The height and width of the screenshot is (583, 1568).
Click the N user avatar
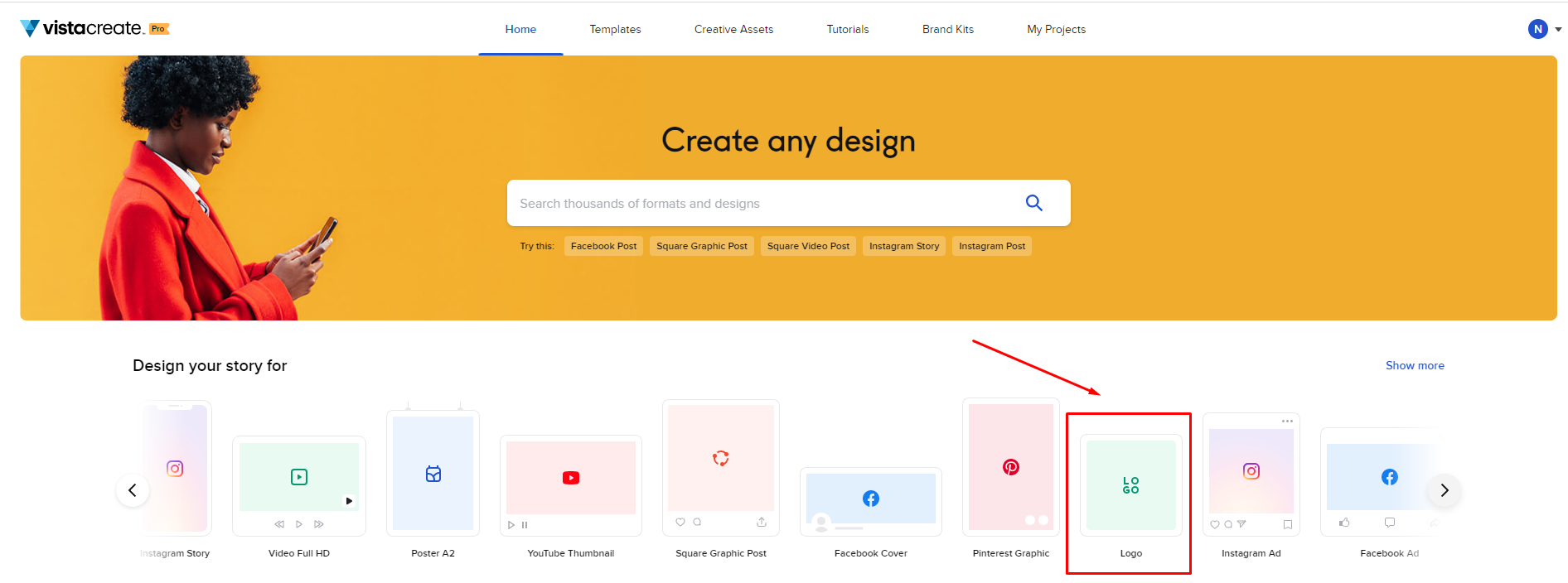tap(1538, 29)
